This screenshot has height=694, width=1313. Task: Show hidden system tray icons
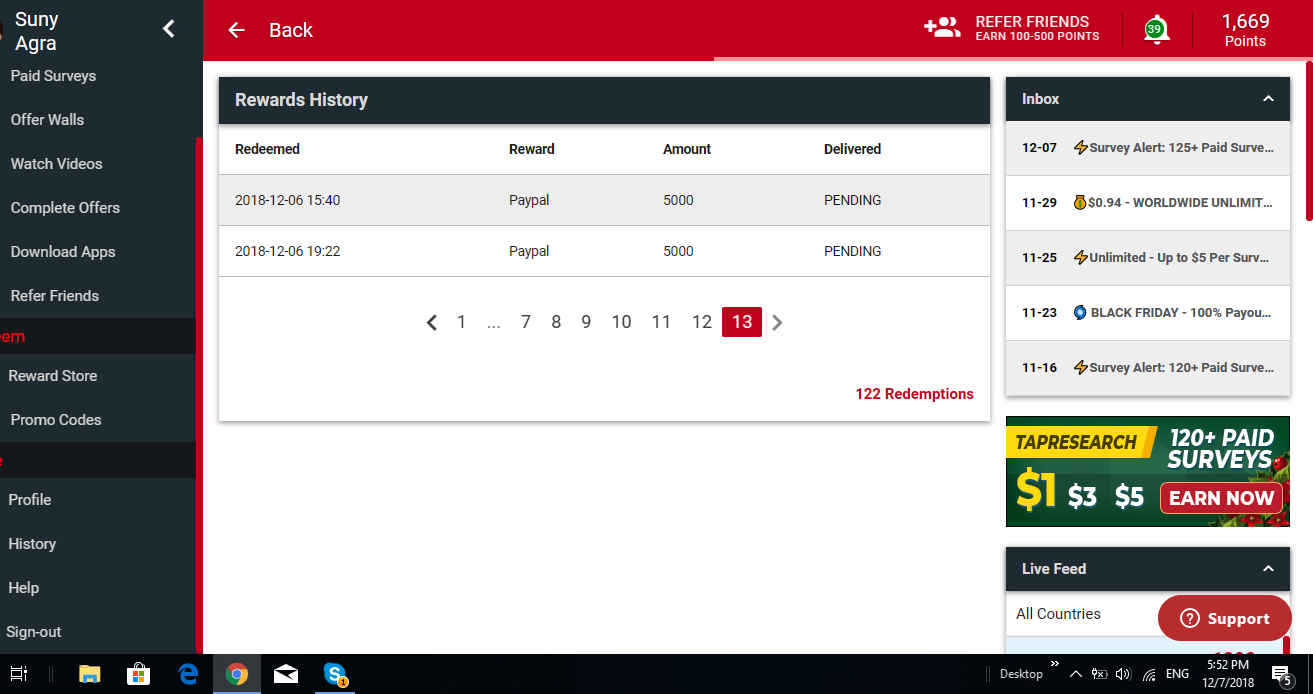pos(1076,674)
